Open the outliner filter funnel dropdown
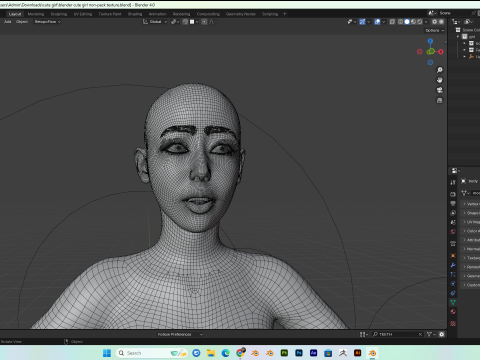Image resolution: width=480 pixels, height=360 pixels. pyautogui.click(x=431, y=334)
